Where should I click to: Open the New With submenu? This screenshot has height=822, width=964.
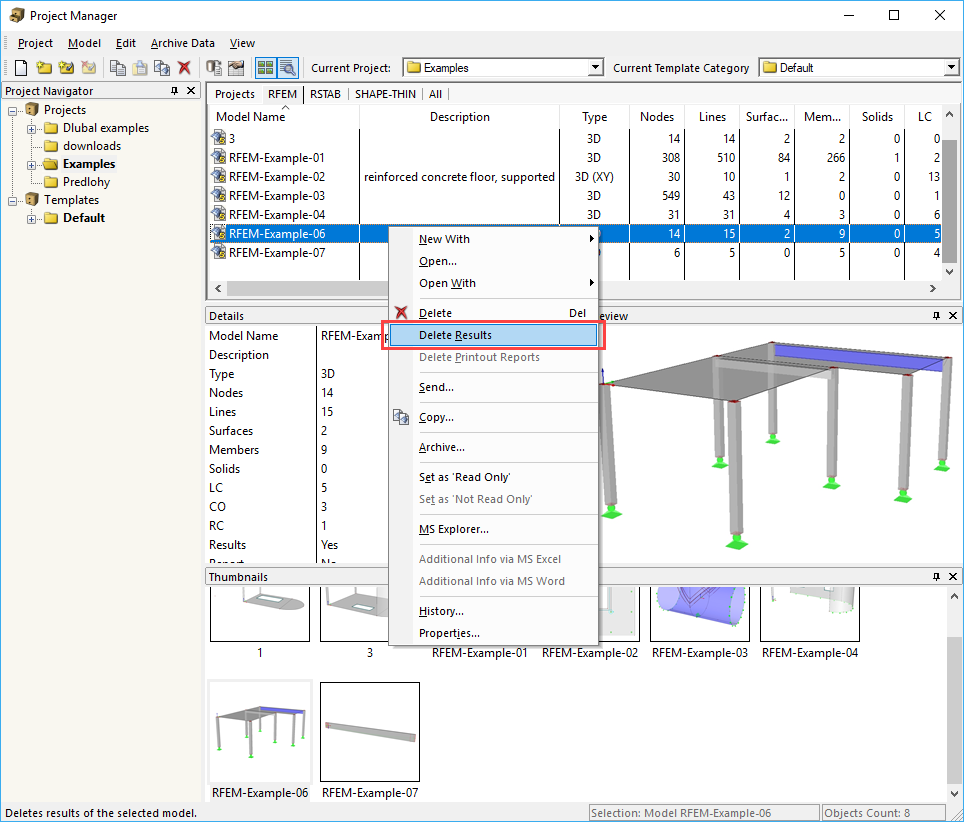(494, 239)
